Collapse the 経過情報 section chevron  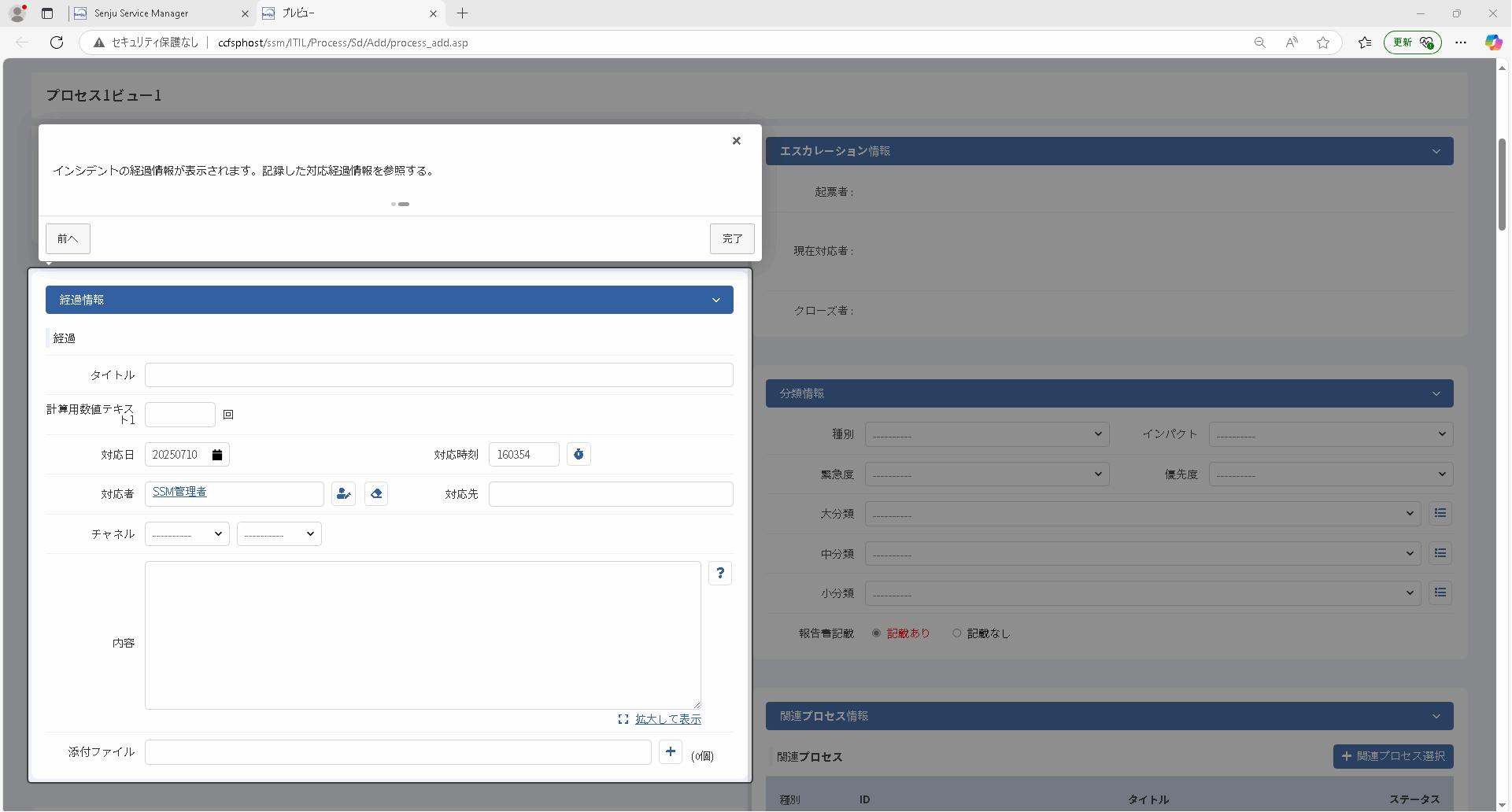pyautogui.click(x=716, y=300)
